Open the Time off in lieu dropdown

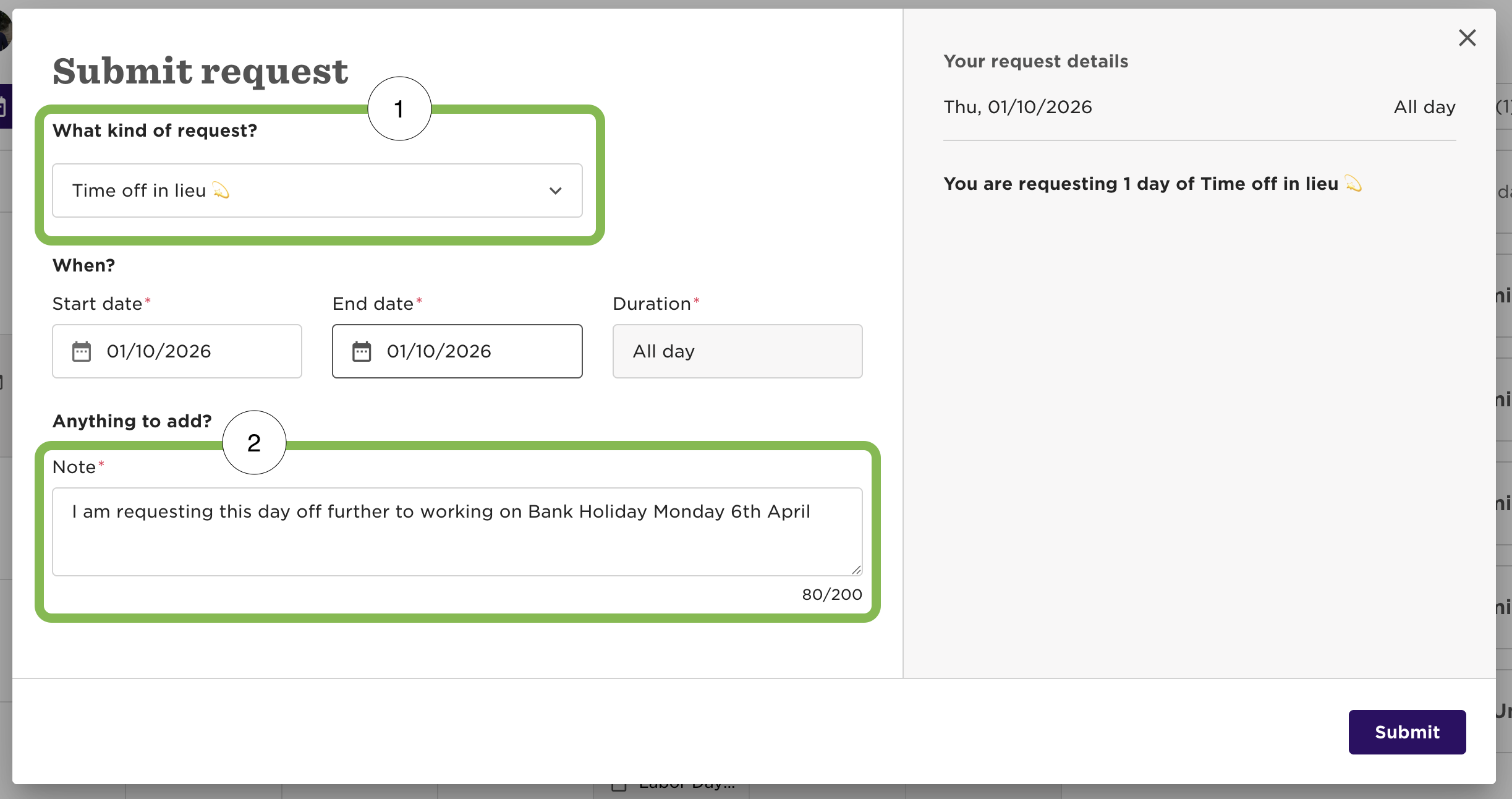[317, 190]
